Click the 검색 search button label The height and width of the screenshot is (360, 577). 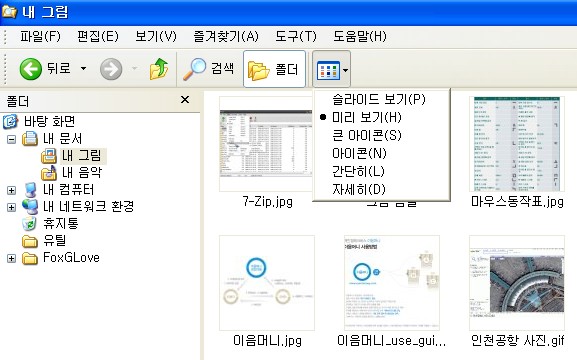(222, 68)
